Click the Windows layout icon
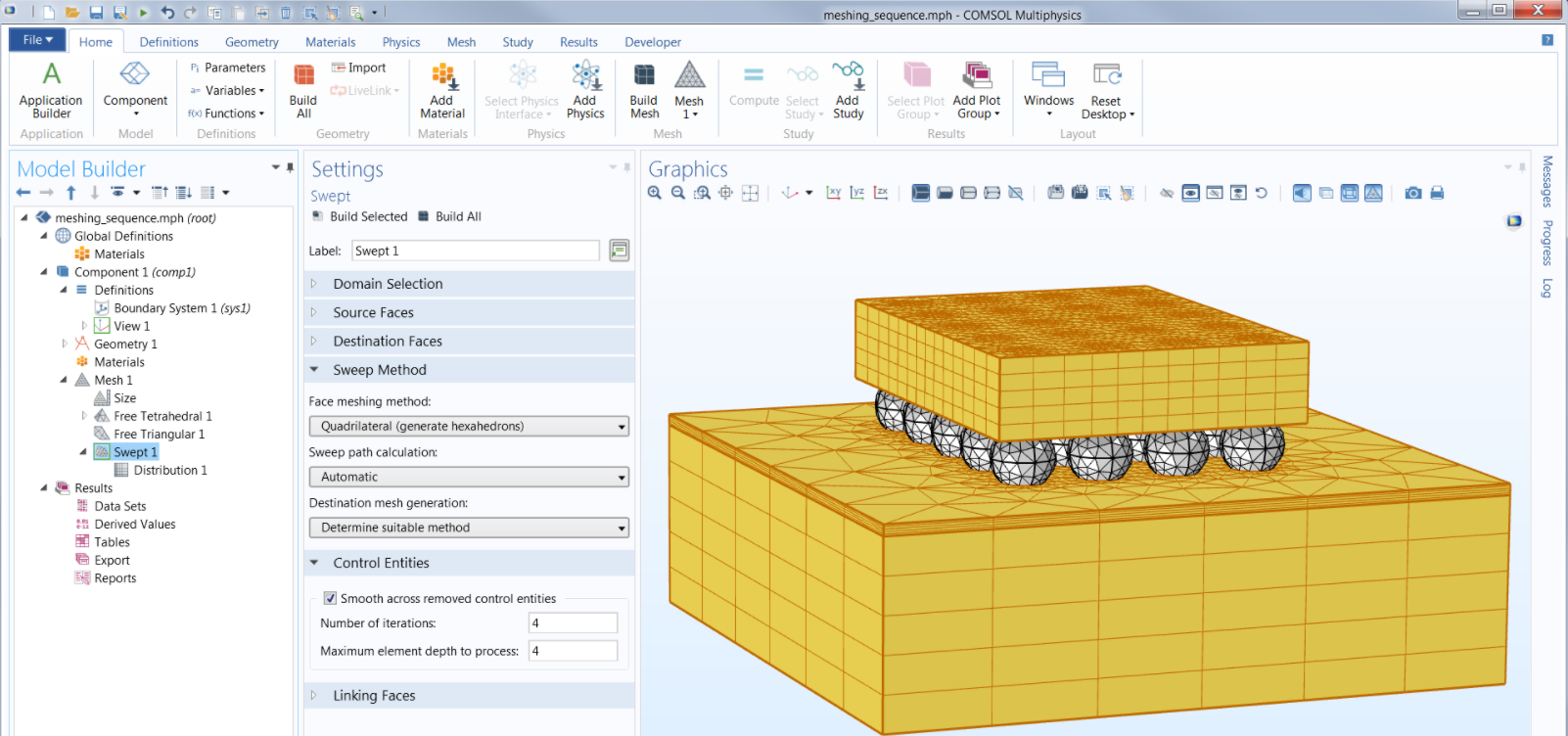The height and width of the screenshot is (736, 1568). 1048,75
